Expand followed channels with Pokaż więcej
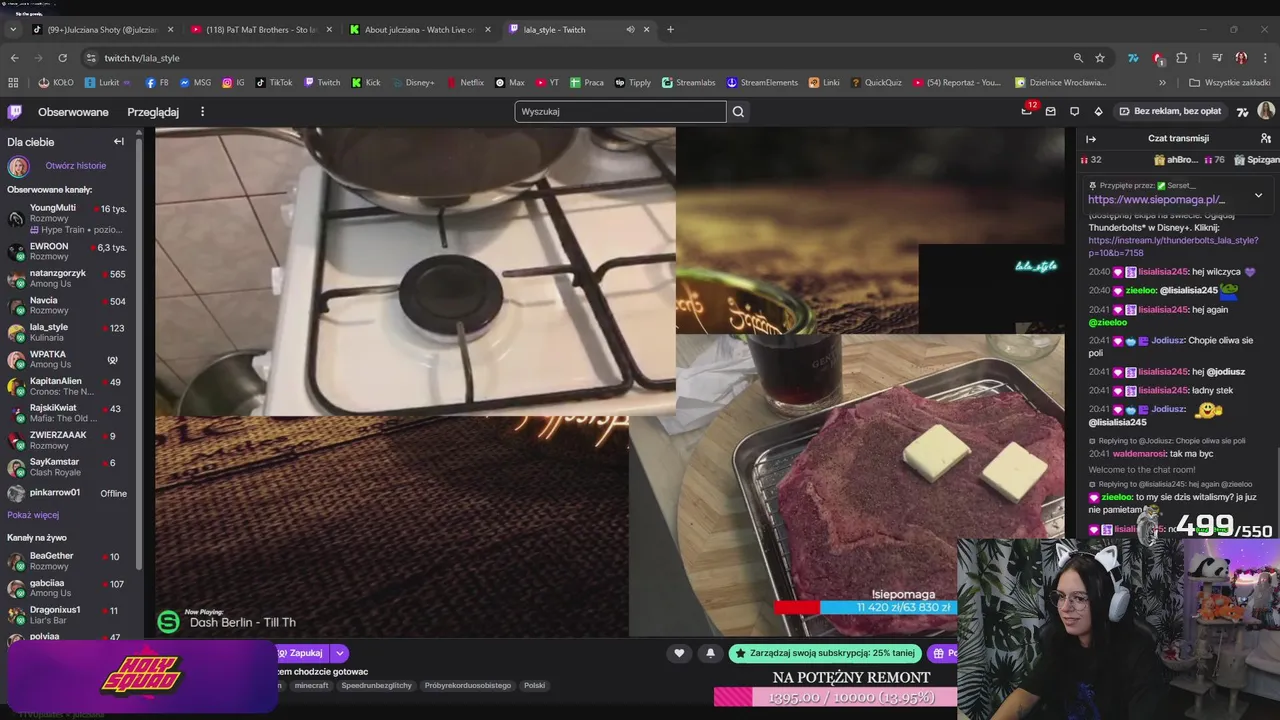Screen dimensions: 1280x720 (33, 515)
